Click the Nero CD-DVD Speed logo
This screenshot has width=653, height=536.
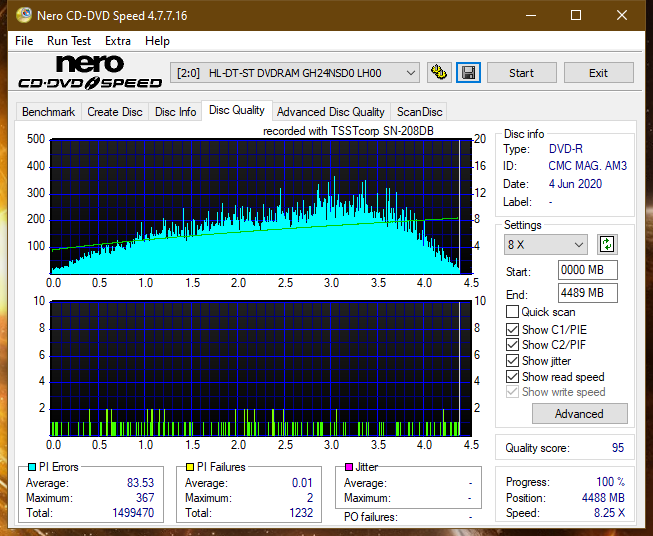90,72
